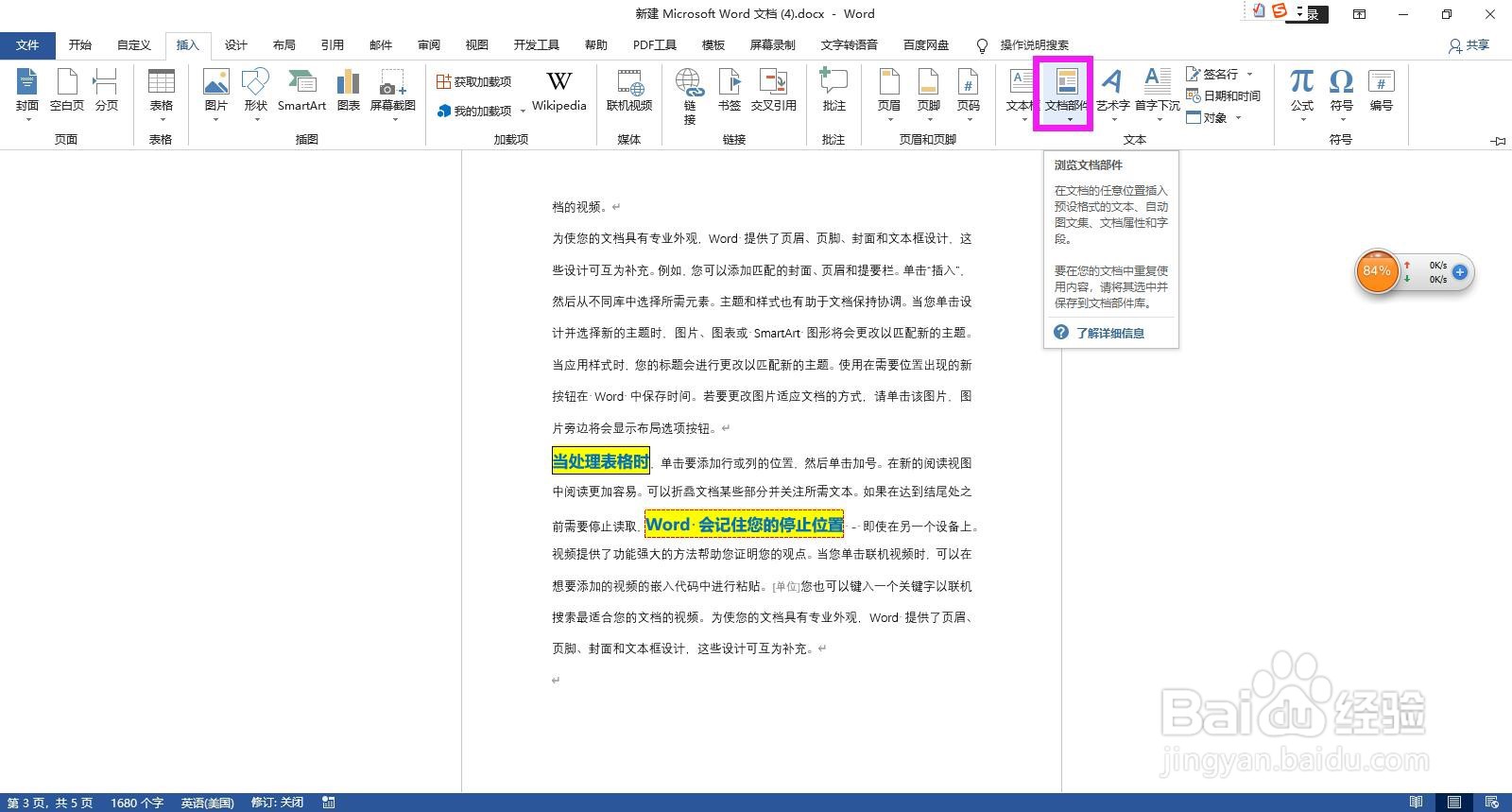Open My Add-ins (我的加载项)

[x=474, y=111]
